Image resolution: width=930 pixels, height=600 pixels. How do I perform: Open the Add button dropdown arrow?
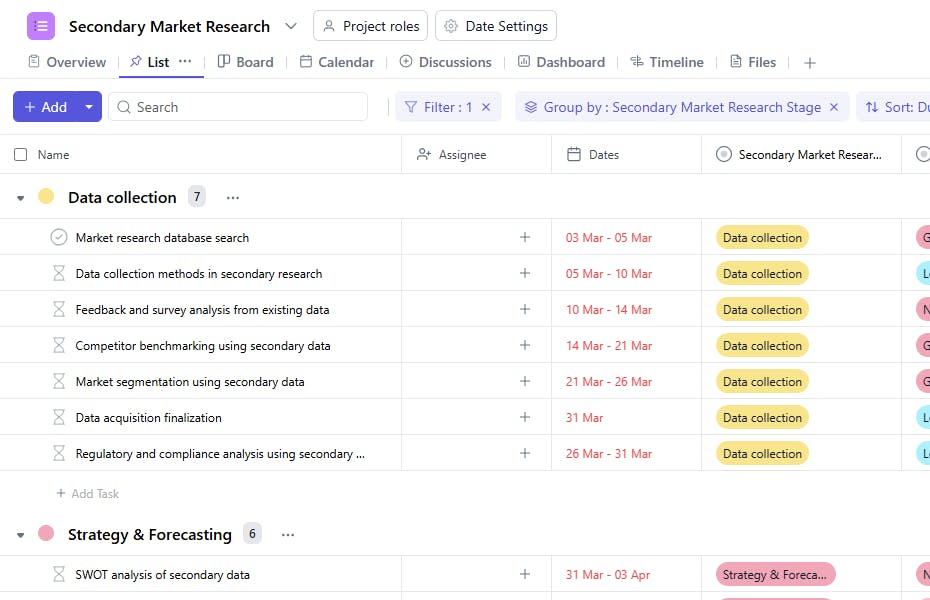89,107
